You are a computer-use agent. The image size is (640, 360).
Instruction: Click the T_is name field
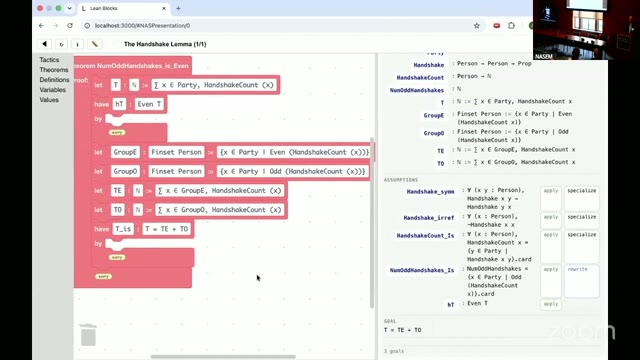[123, 229]
